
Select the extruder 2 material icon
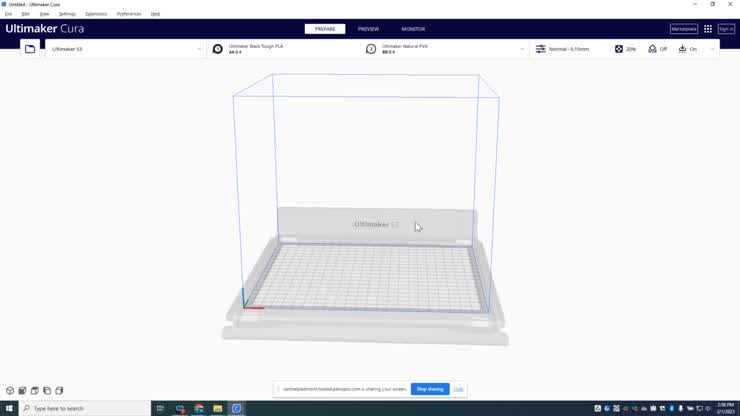click(x=371, y=49)
